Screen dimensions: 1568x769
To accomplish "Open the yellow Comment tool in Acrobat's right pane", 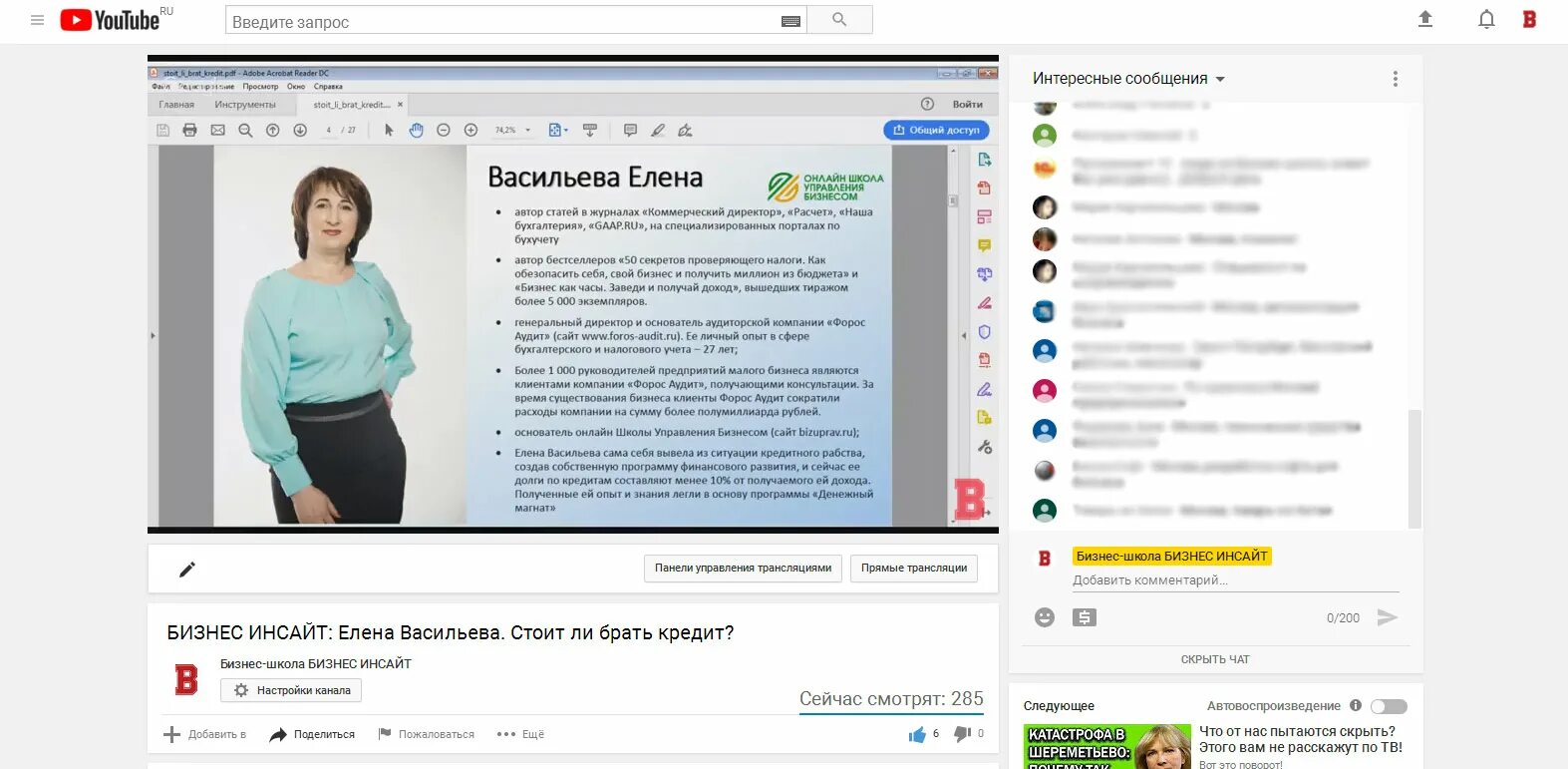I will click(x=984, y=245).
